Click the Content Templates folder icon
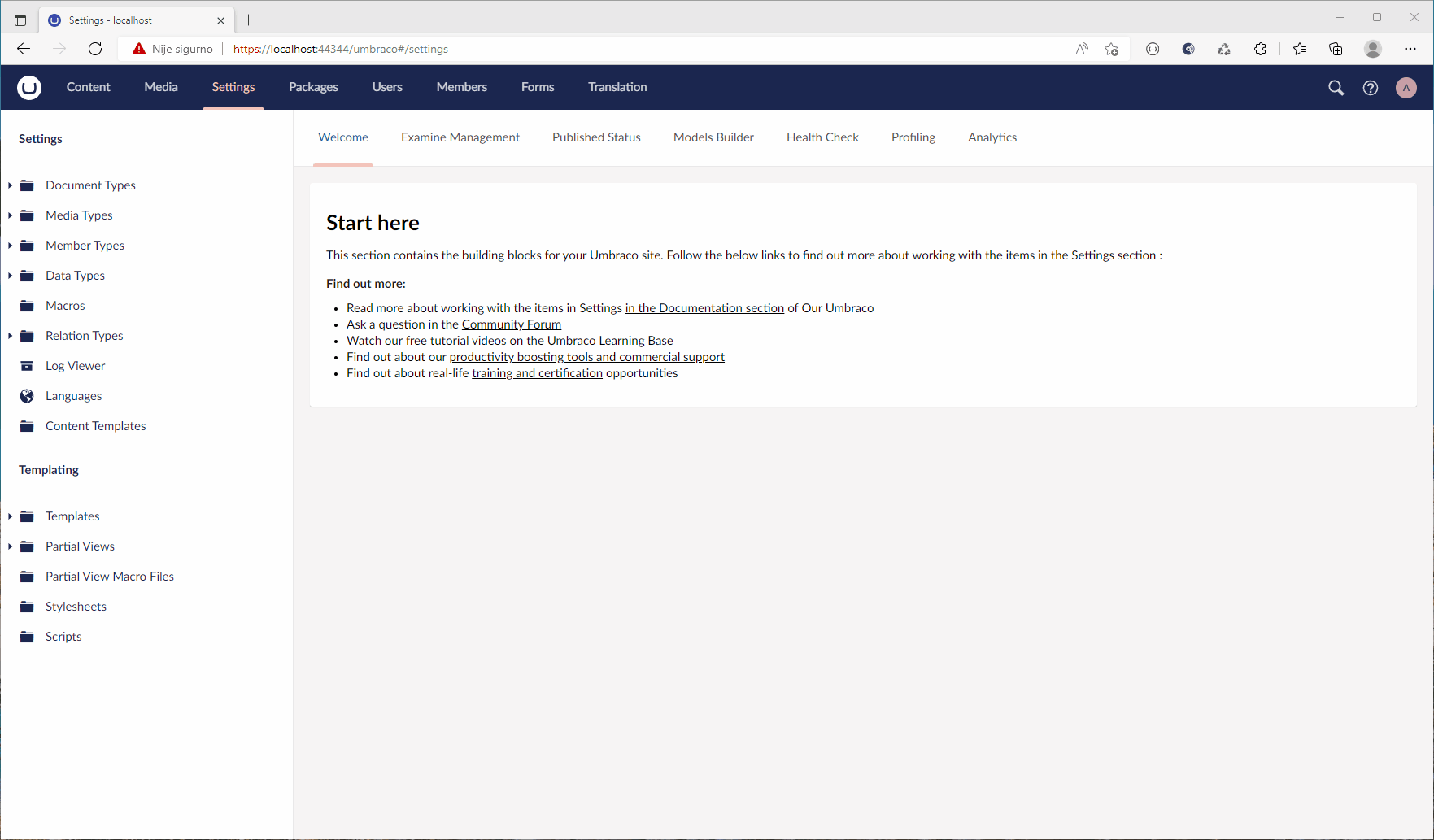The width and height of the screenshot is (1434, 840). click(x=28, y=426)
